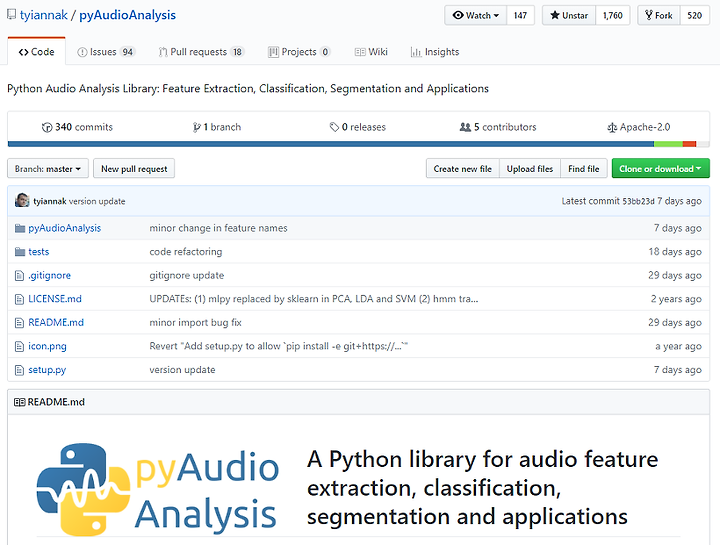Click the repository book icon beside tyiannak
The image size is (720, 545).
point(11,15)
